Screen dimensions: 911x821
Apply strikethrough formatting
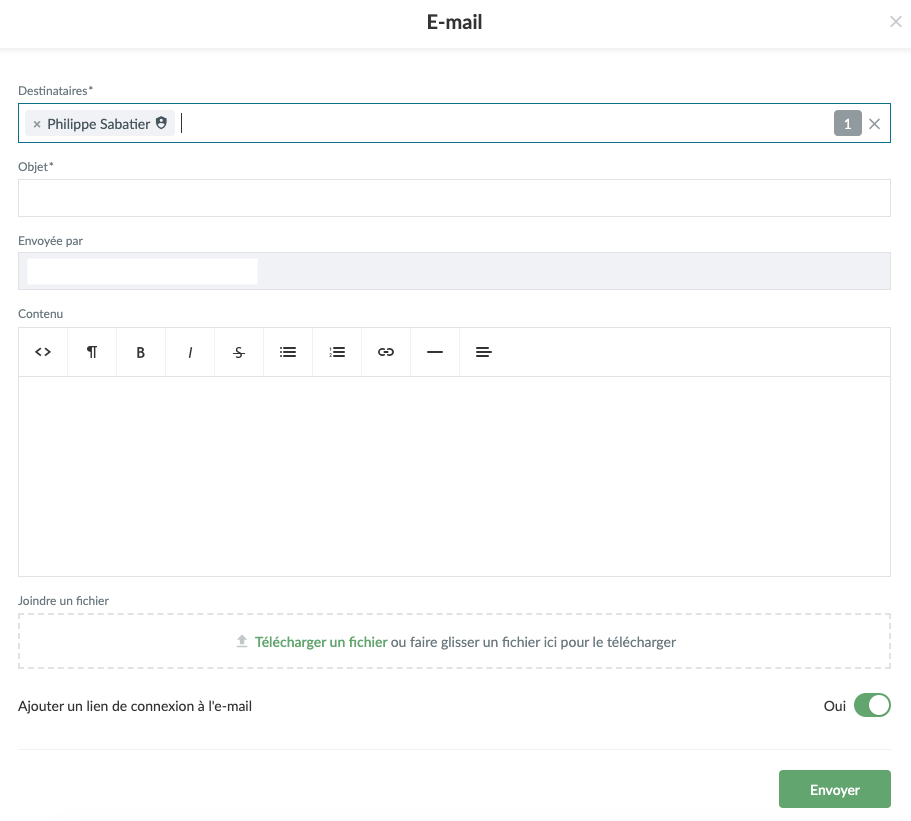pos(239,352)
